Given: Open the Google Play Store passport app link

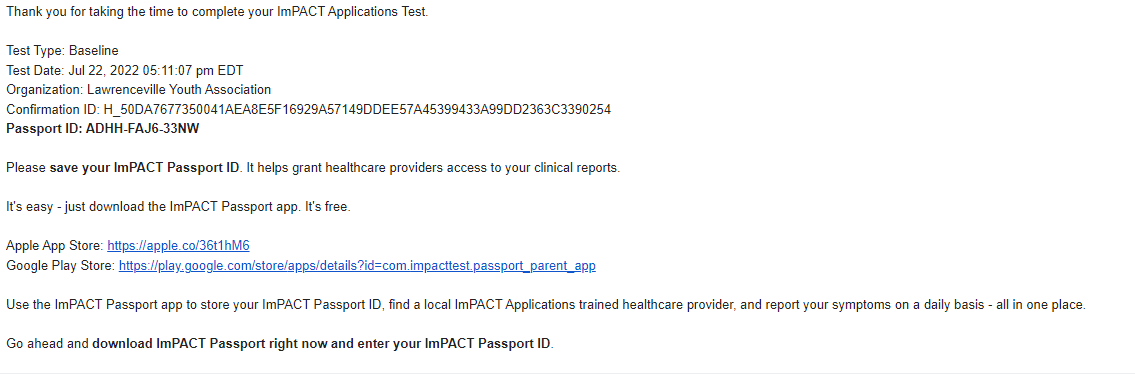Looking at the screenshot, I should pyautogui.click(x=357, y=265).
